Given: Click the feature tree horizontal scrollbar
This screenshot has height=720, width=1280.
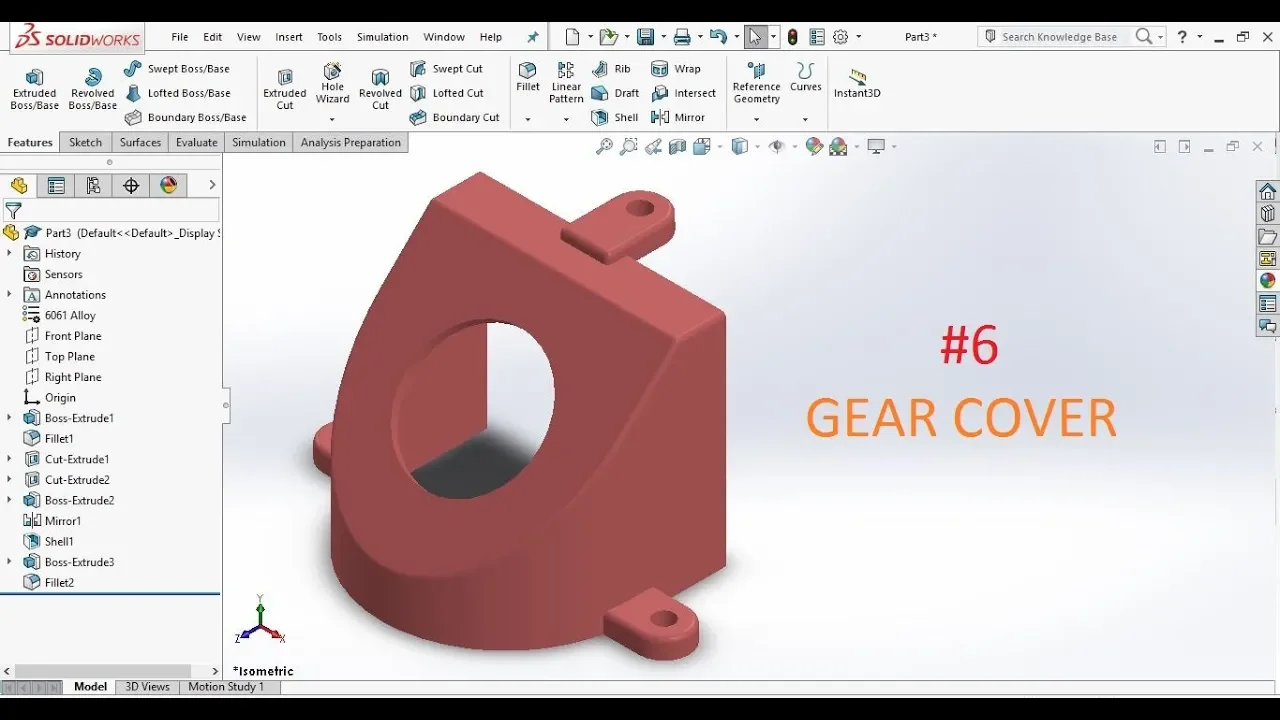Looking at the screenshot, I should [101, 671].
